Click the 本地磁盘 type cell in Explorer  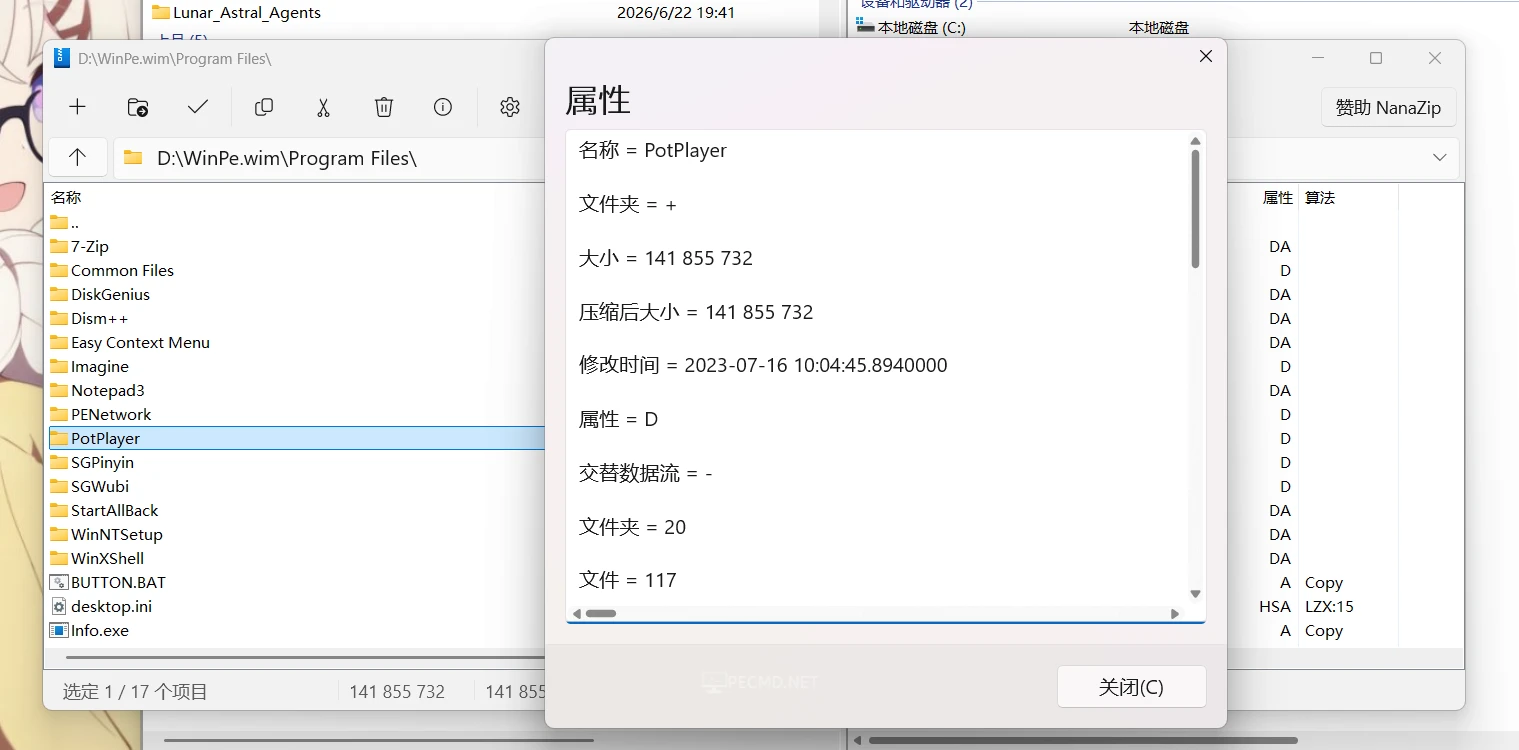pos(1159,27)
